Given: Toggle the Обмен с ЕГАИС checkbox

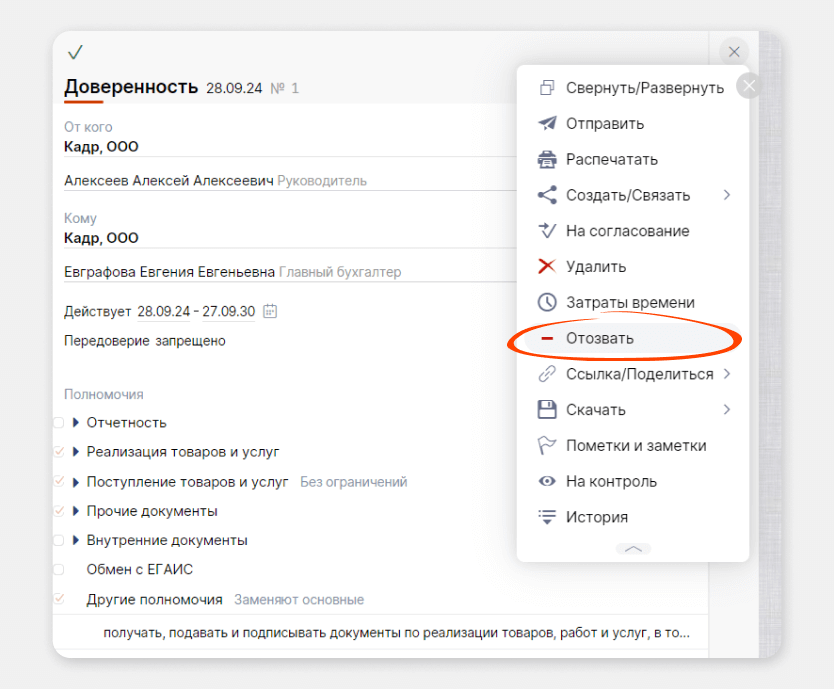Looking at the screenshot, I should [59, 570].
